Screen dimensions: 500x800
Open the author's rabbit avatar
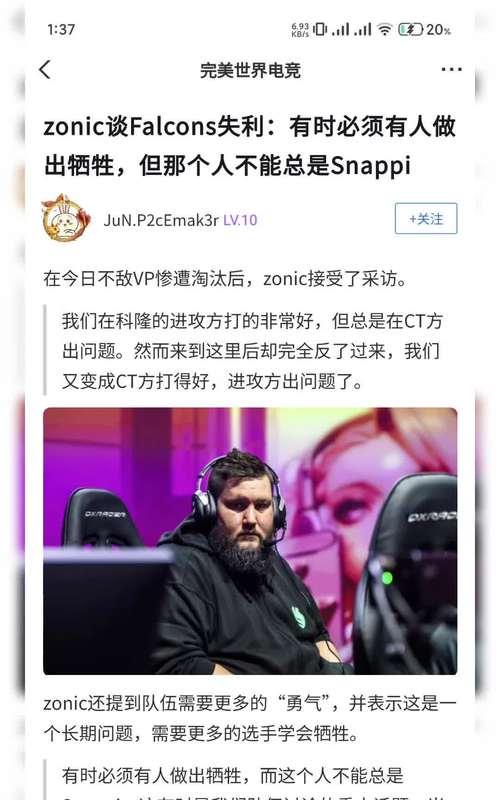tap(65, 218)
